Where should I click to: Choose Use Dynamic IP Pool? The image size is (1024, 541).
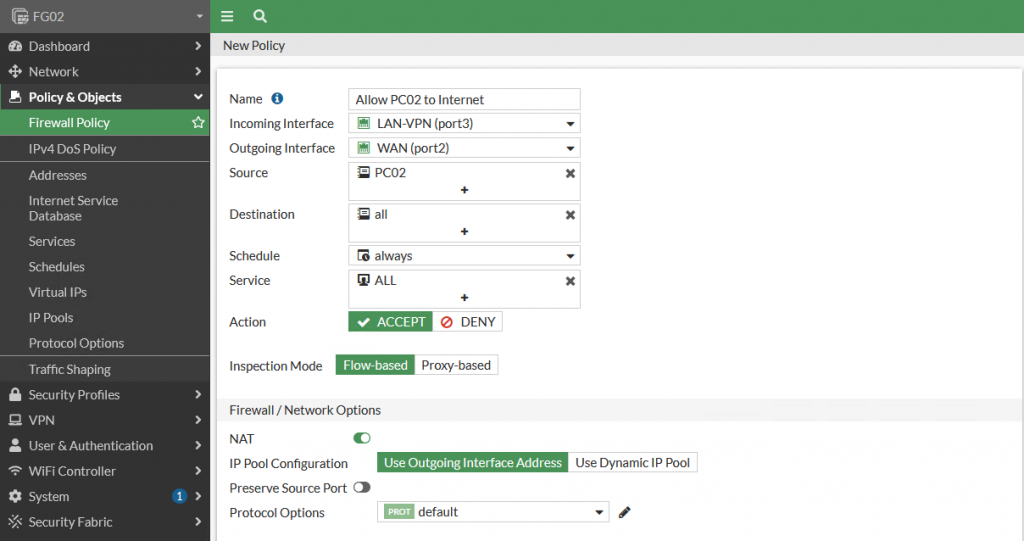[x=632, y=463]
